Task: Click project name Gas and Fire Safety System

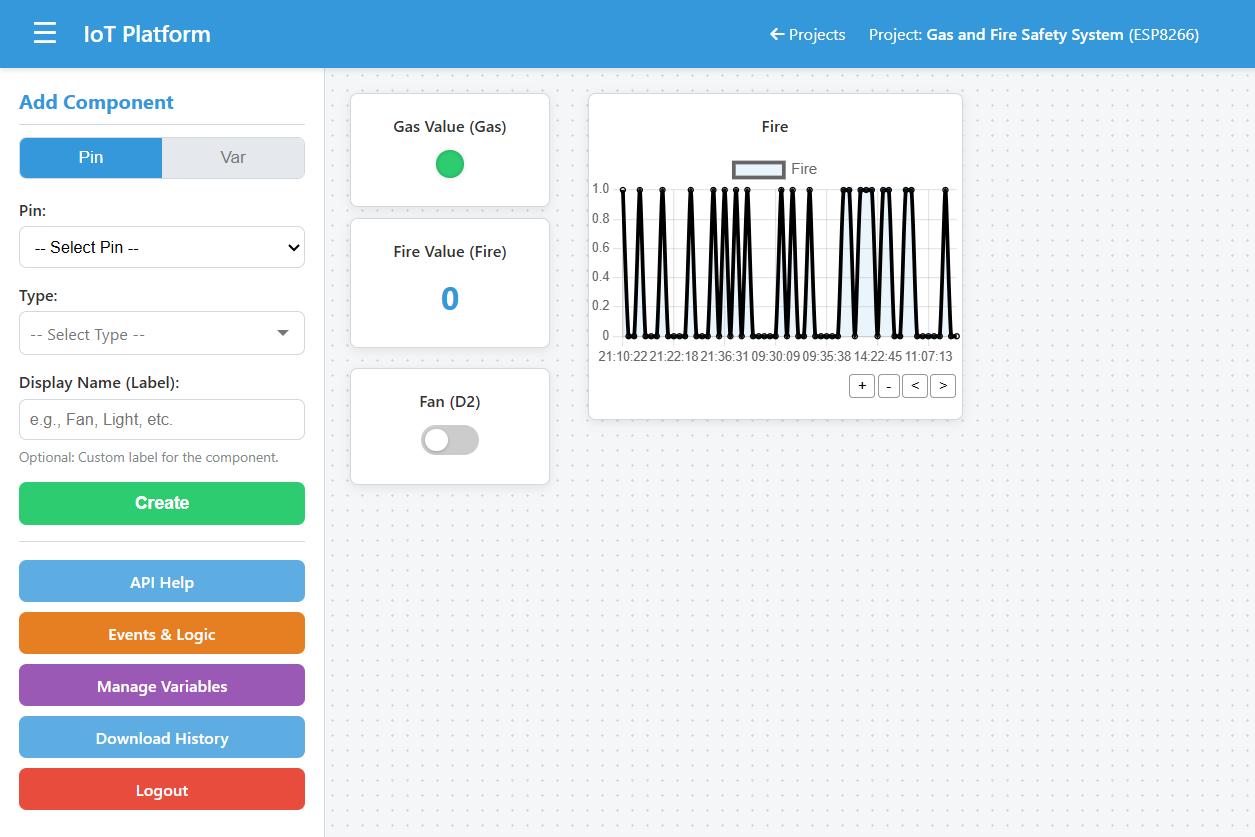Action: click(x=1025, y=34)
